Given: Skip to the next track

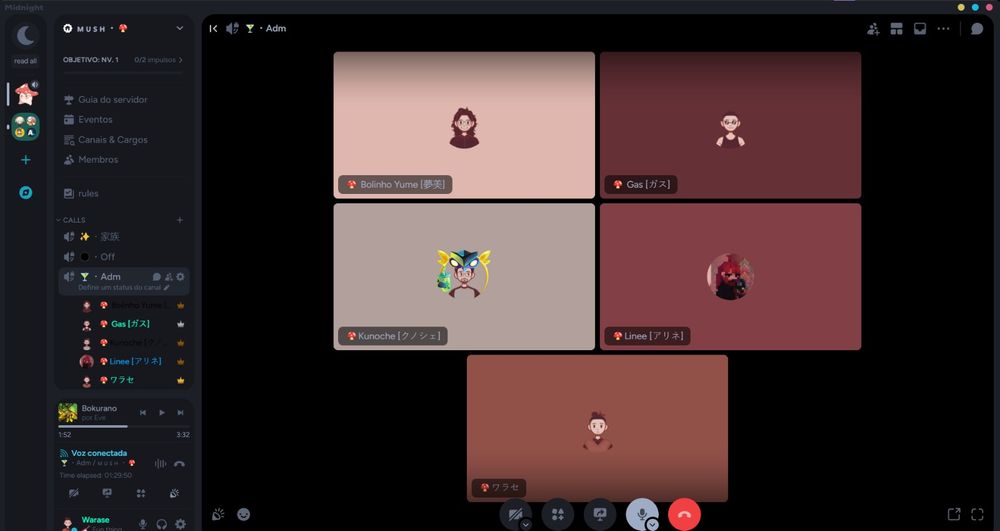Looking at the screenshot, I should coord(180,413).
